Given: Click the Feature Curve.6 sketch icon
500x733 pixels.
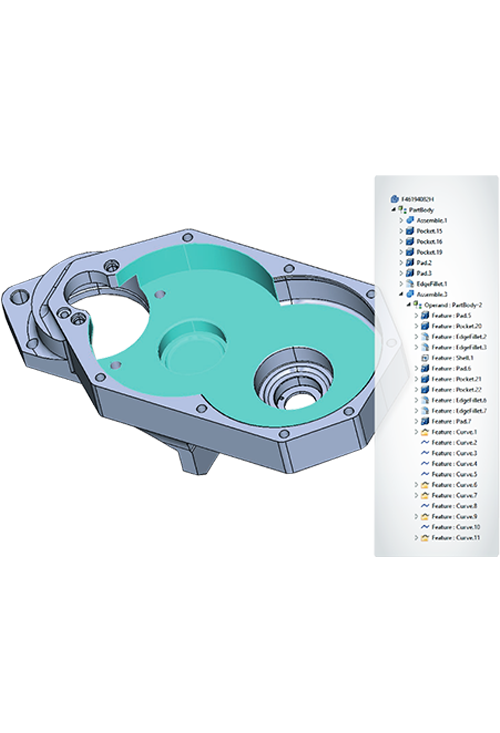Looking at the screenshot, I should click(425, 485).
